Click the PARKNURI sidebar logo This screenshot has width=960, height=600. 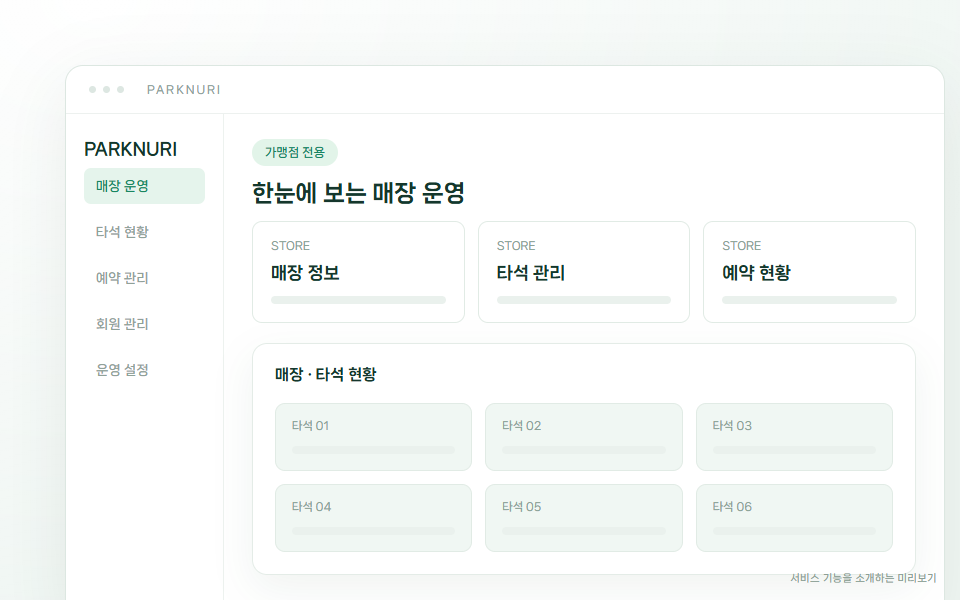coord(130,149)
